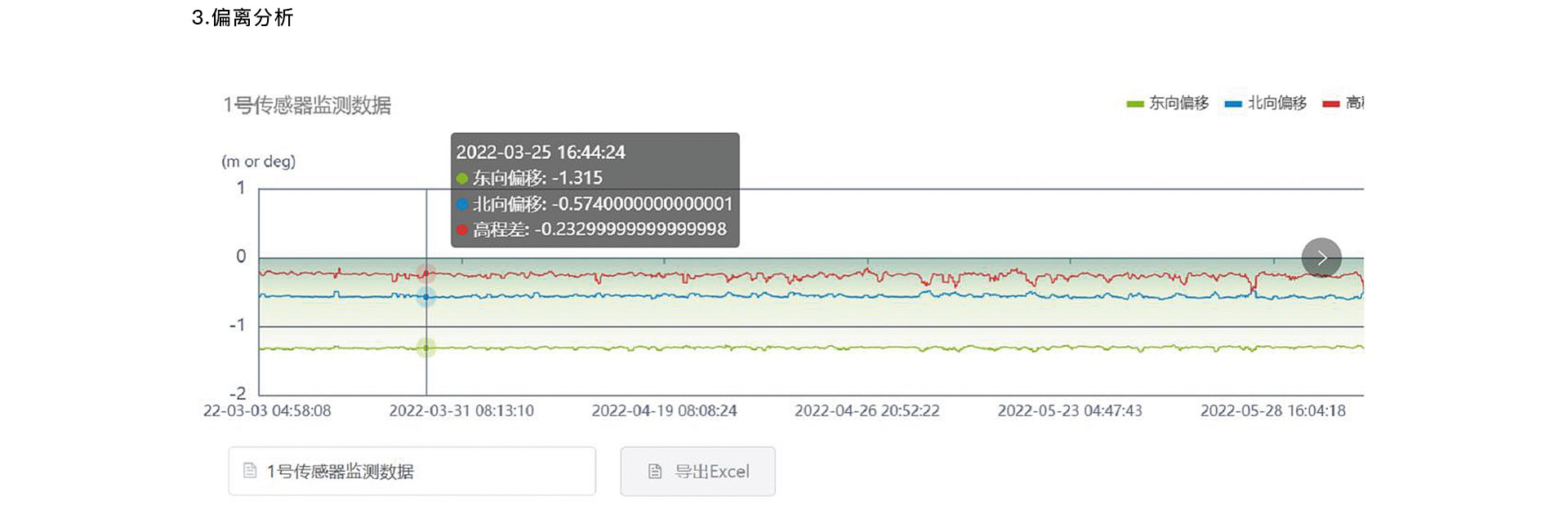The image size is (1568, 532).
Task: Click the round next-arrow button on chart
Action: [x=1321, y=258]
